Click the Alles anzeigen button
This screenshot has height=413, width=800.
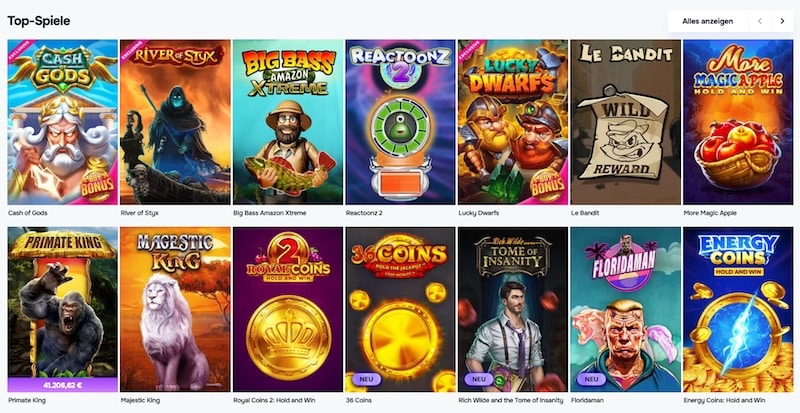[x=708, y=21]
